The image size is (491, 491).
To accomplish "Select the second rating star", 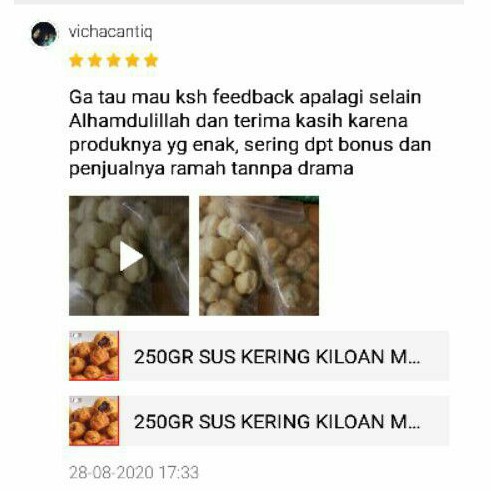I will point(95,61).
